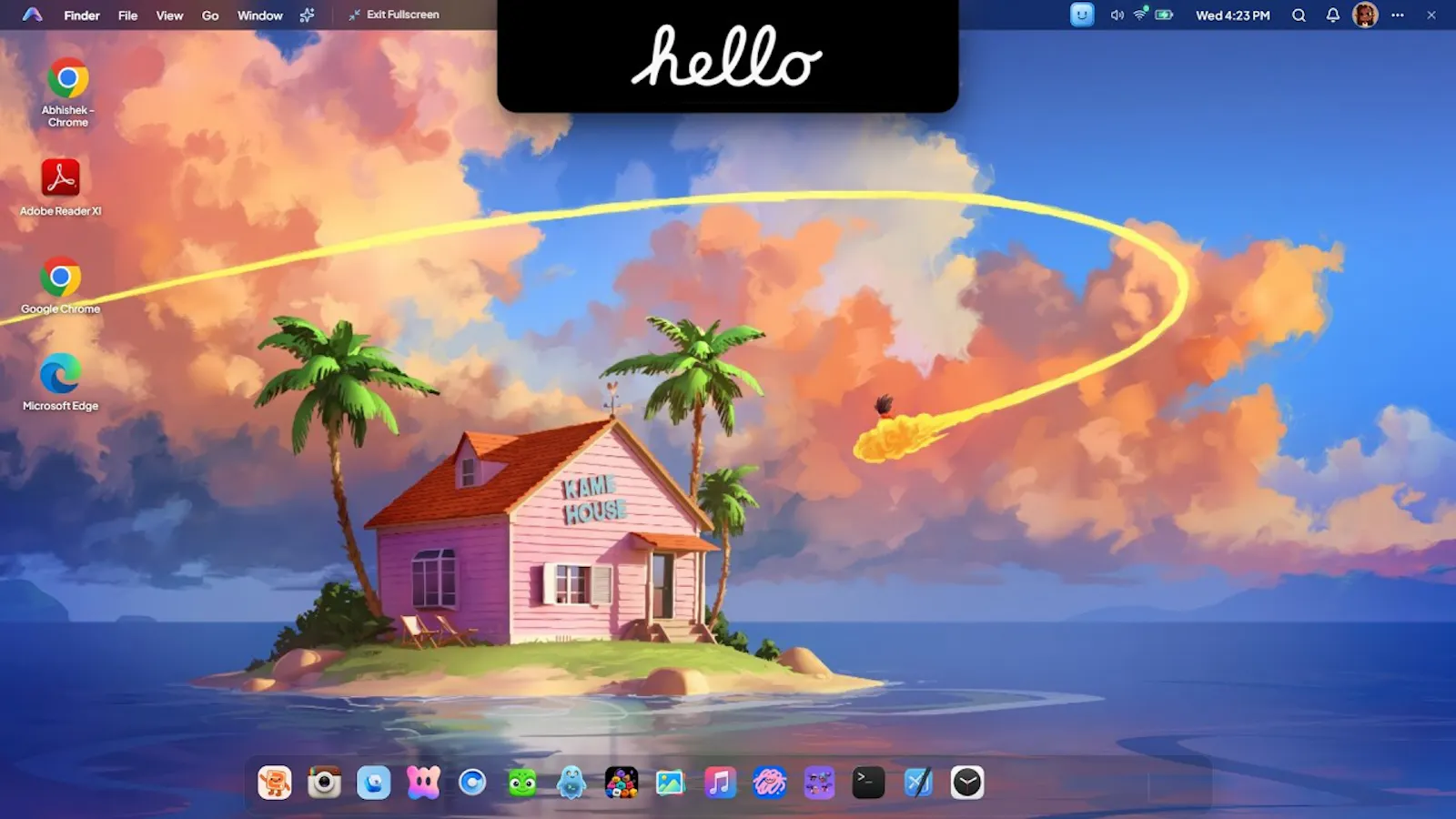Open the orange toast character dock app
Image resolution: width=1456 pixels, height=819 pixels.
pos(275,783)
